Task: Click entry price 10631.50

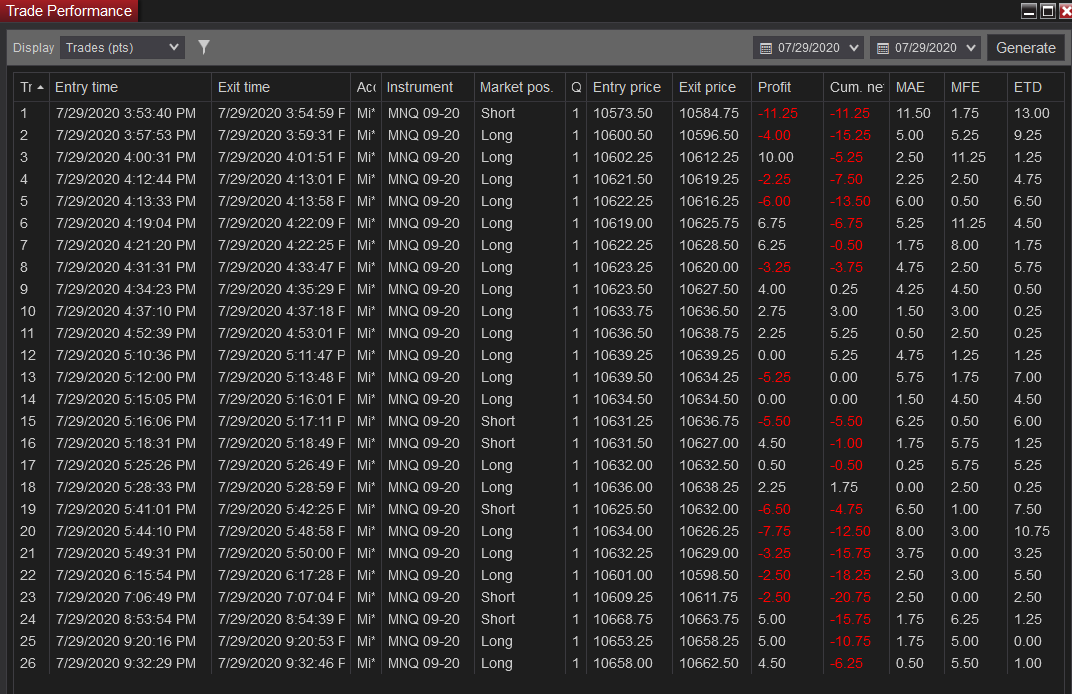Action: tap(622, 443)
